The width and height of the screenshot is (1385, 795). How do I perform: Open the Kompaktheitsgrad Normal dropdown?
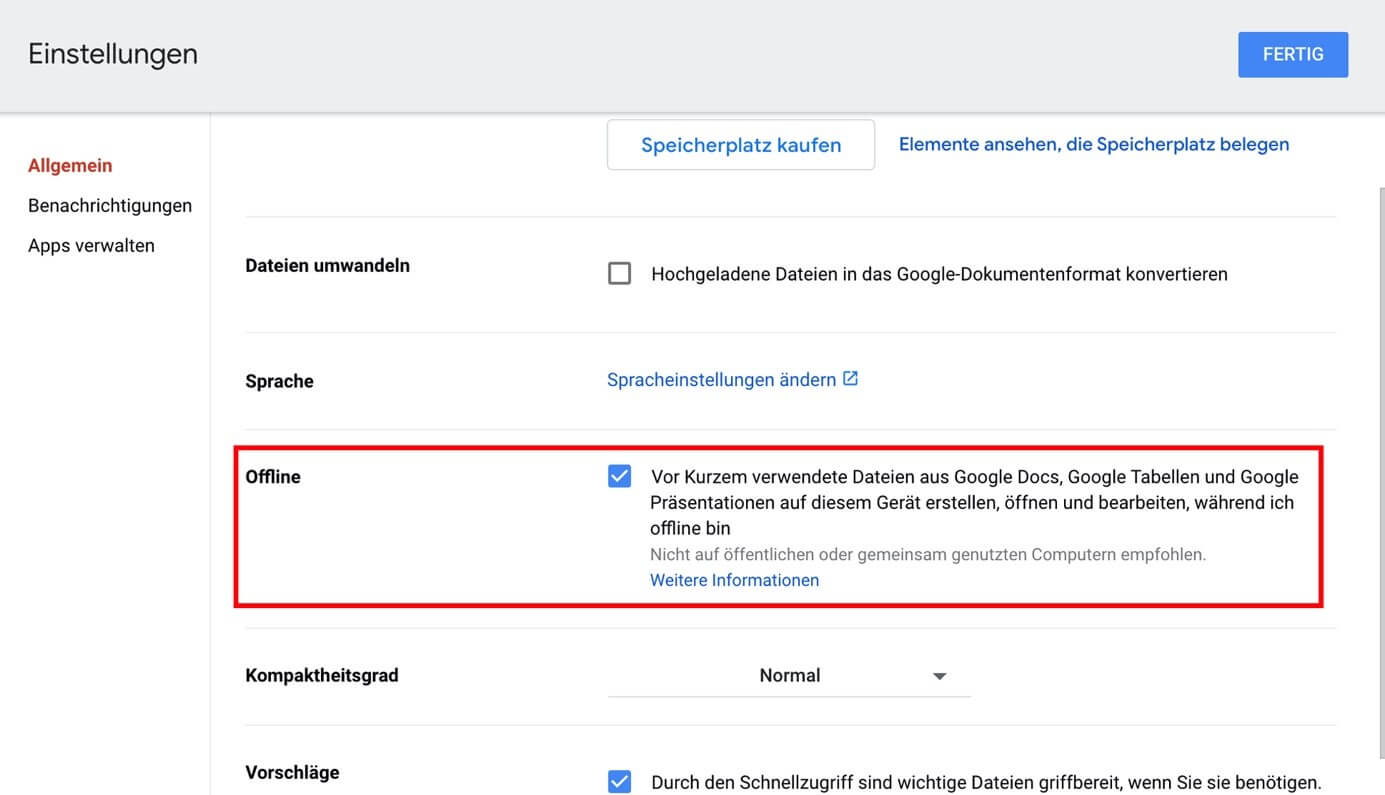click(789, 676)
